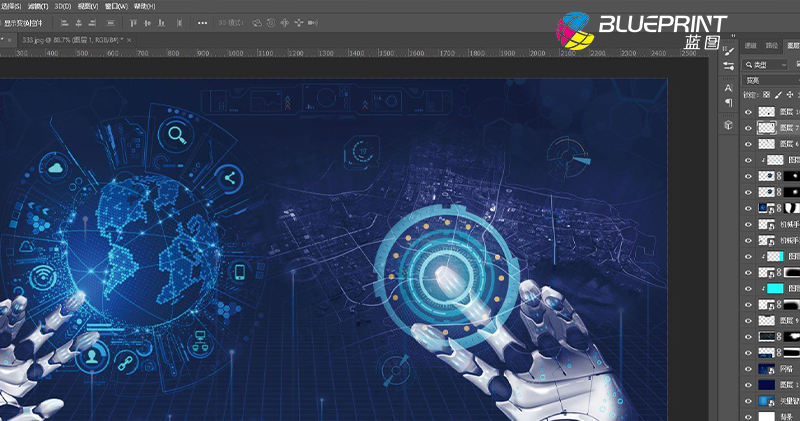Viewport: 800px width, 421px height.
Task: Open the Paragraph panel icon
Action: (x=729, y=103)
